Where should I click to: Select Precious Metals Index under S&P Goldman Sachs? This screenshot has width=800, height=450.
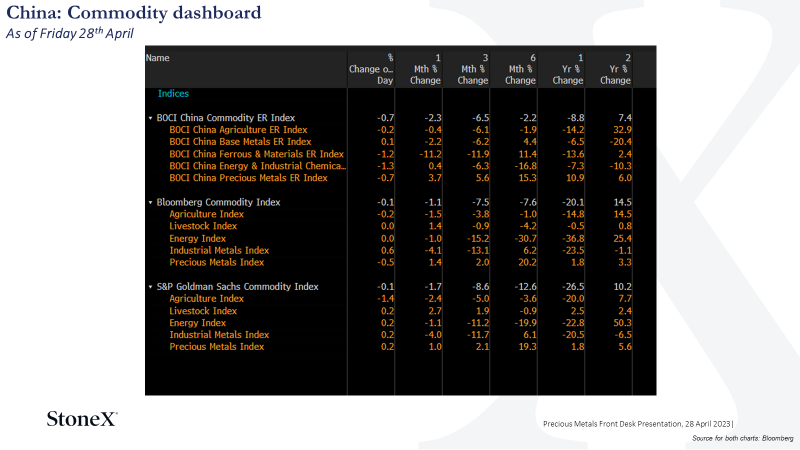(x=217, y=347)
